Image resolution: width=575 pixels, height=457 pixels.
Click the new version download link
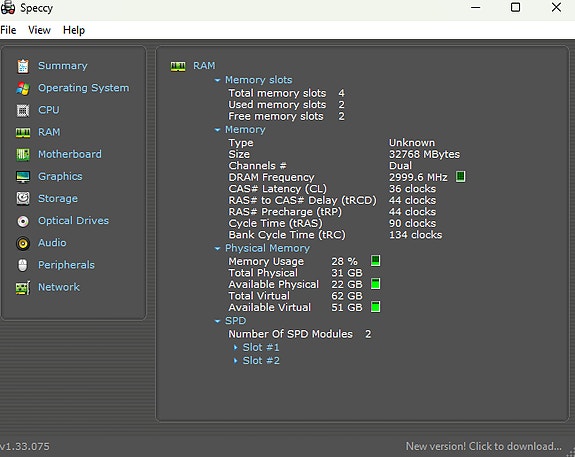click(x=483, y=446)
